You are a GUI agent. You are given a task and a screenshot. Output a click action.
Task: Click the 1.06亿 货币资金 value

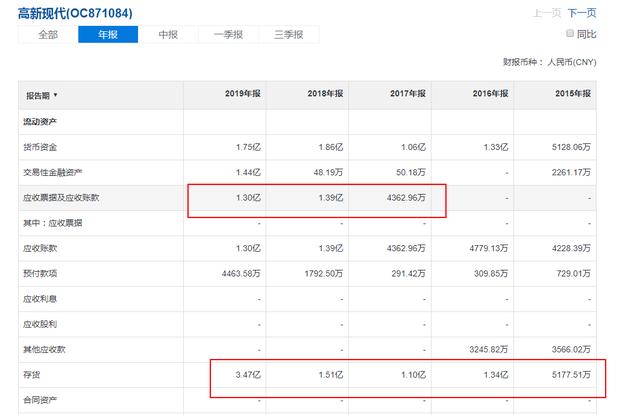[413, 147]
